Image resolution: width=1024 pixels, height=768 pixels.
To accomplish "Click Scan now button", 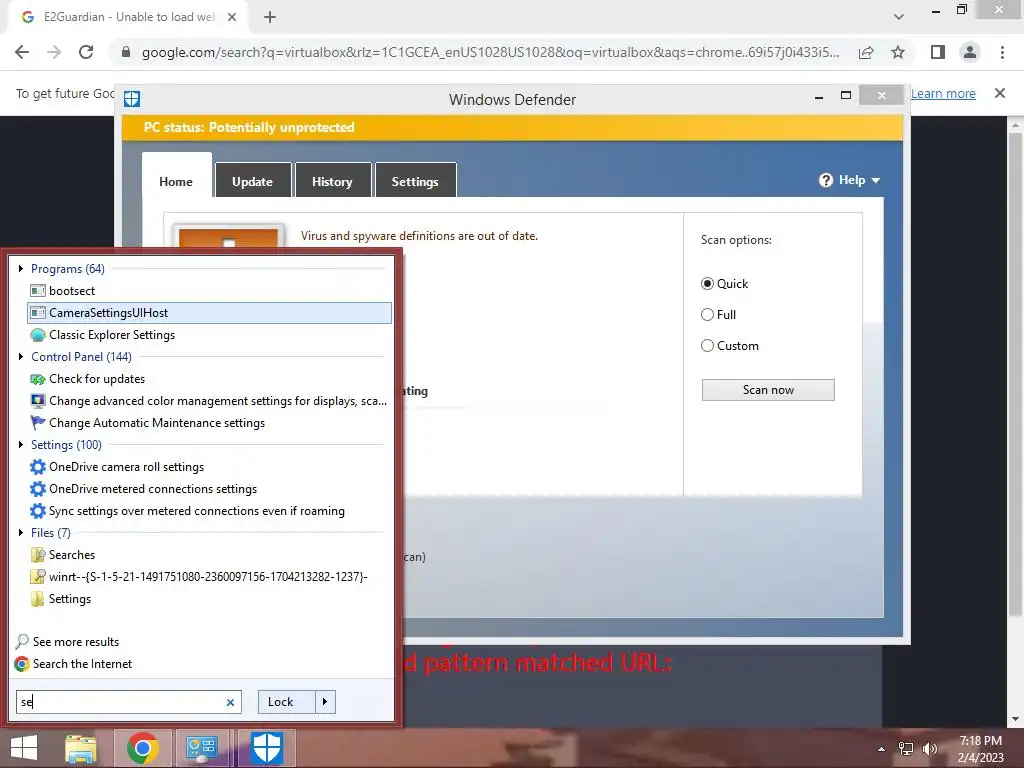I will point(768,390).
